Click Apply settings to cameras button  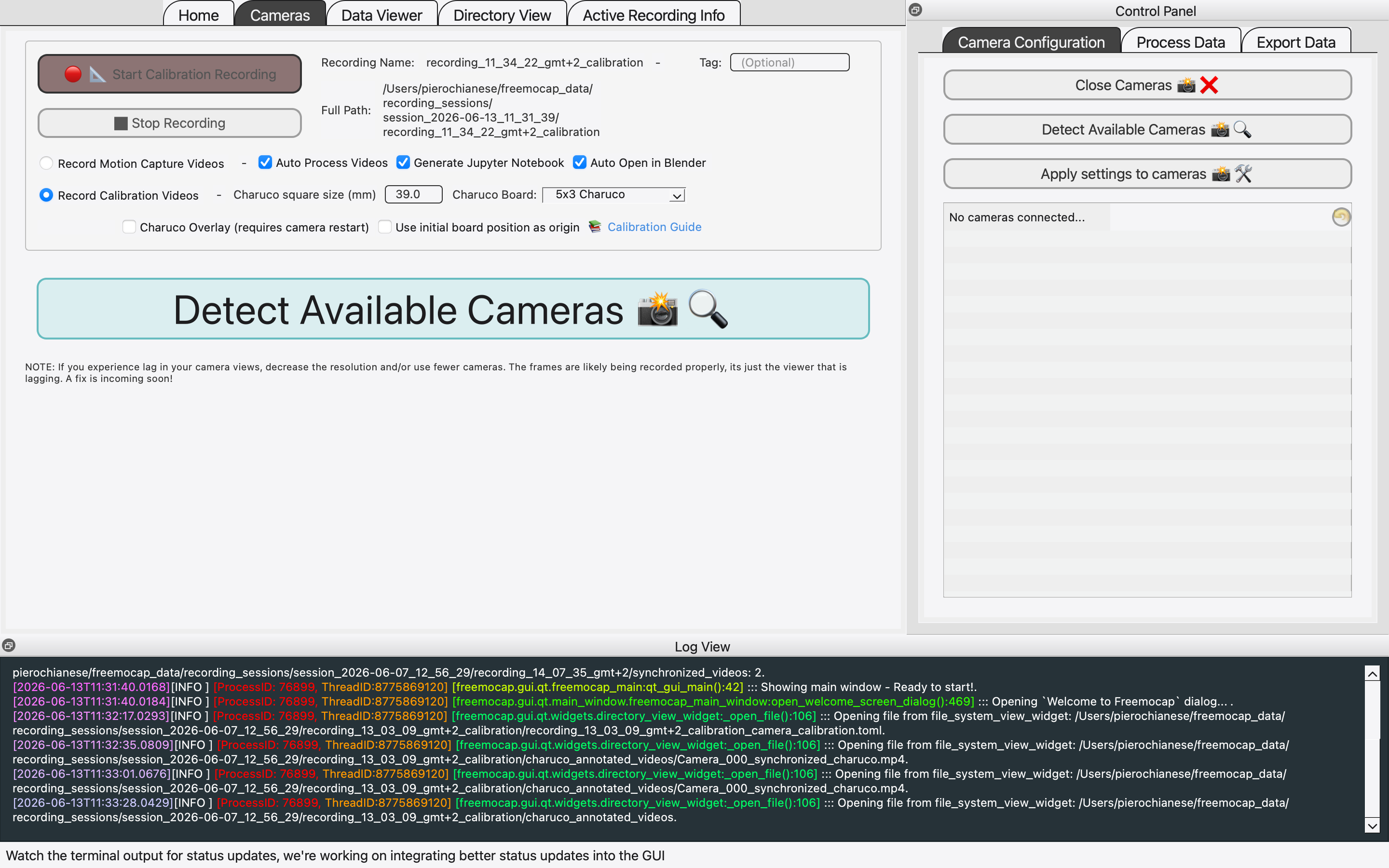click(x=1147, y=174)
